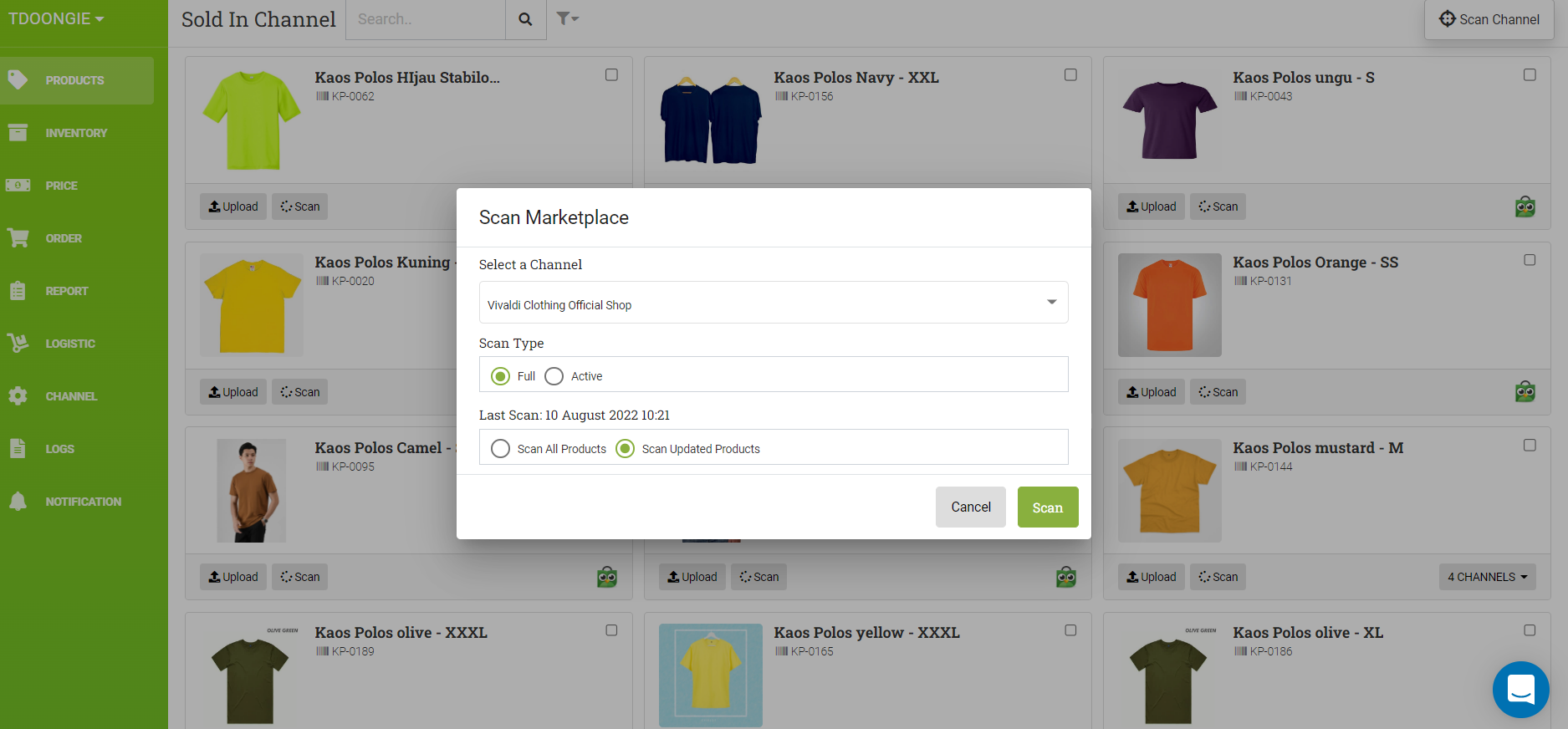Open Report section in sidebar
The height and width of the screenshot is (729, 1568).
click(77, 291)
